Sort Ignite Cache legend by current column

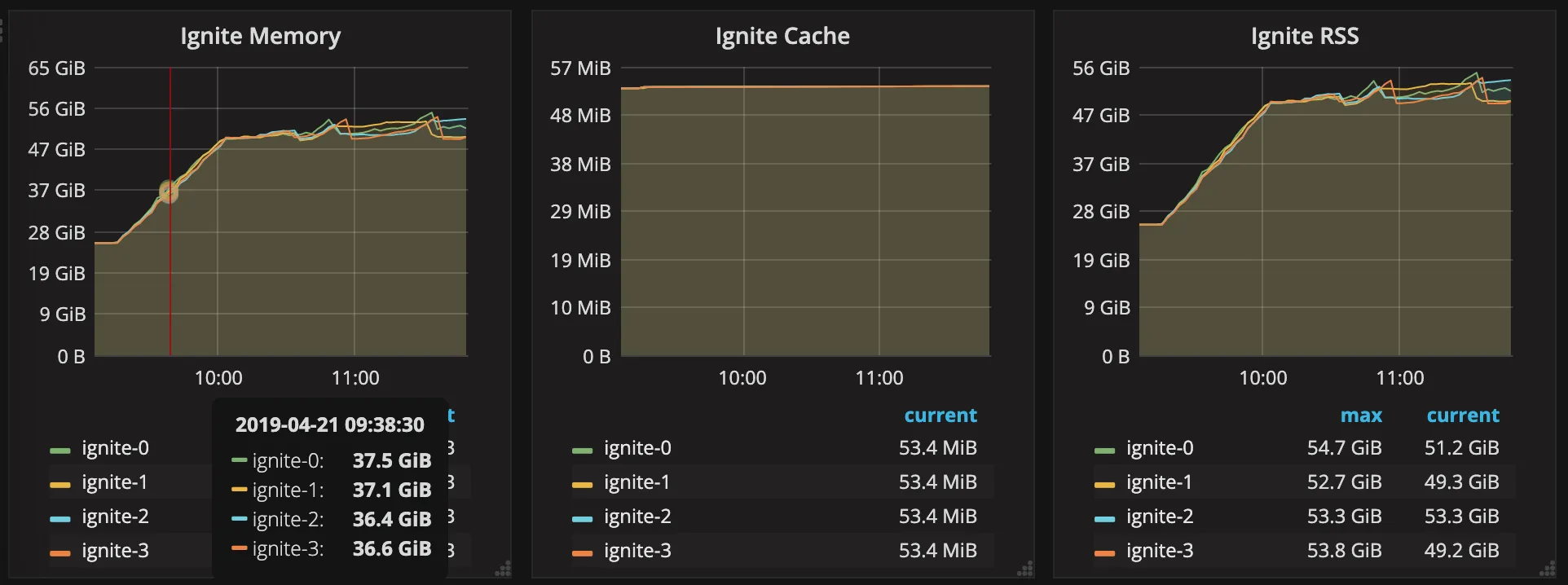[940, 416]
